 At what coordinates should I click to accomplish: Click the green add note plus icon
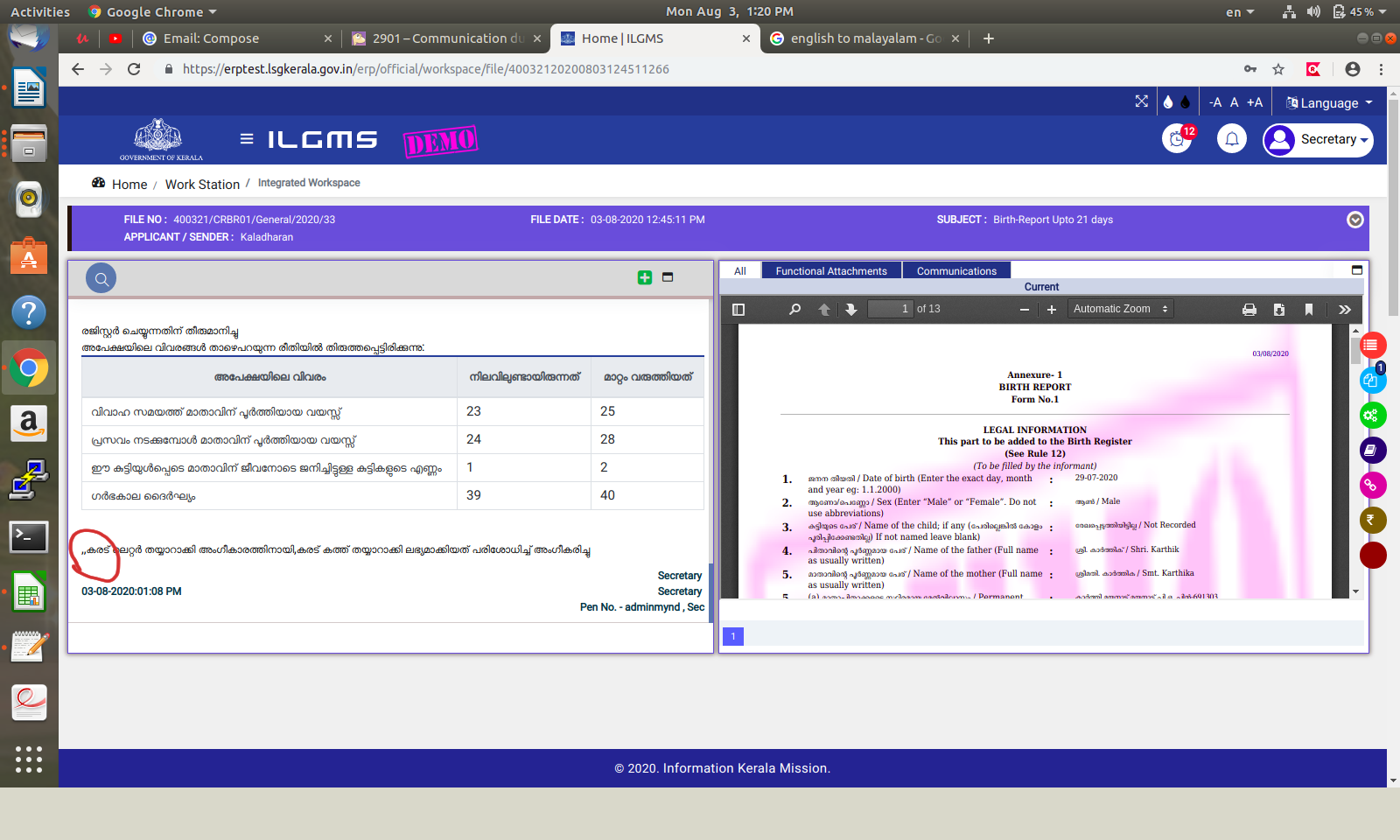coord(645,277)
